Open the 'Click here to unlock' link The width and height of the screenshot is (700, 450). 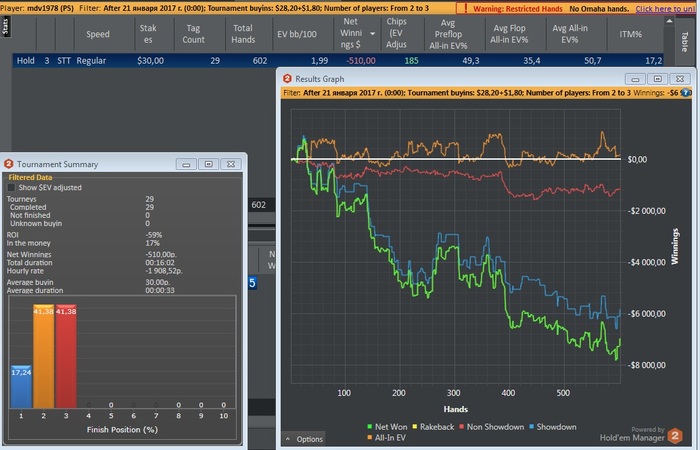667,8
